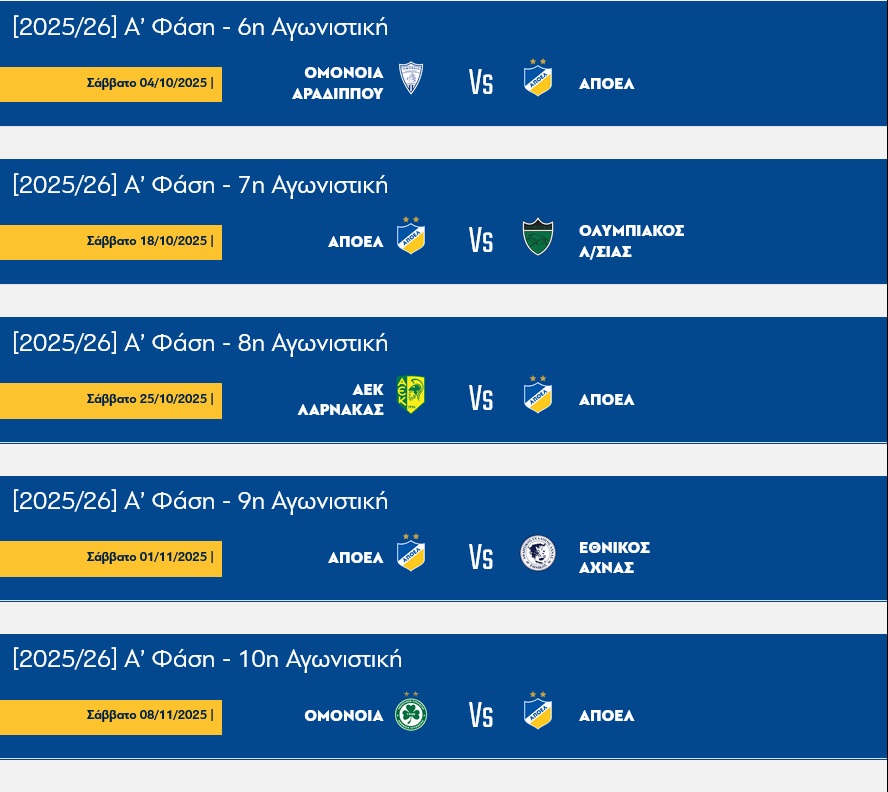The image size is (888, 792).
Task: Click APOEL crest in the 10η Αγωνιστική match
Action: pos(538,711)
